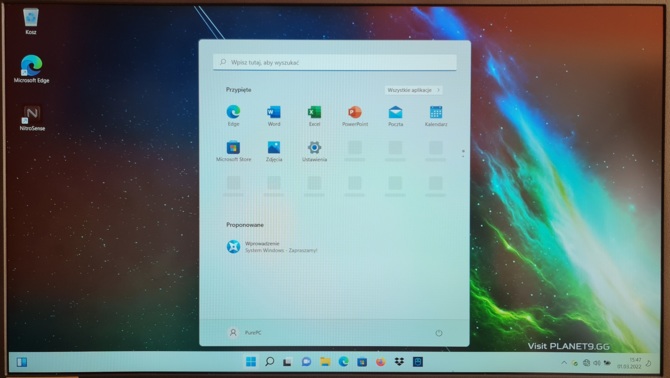Open Microsoft Edge from the taskbar
The width and height of the screenshot is (670, 378).
click(344, 362)
